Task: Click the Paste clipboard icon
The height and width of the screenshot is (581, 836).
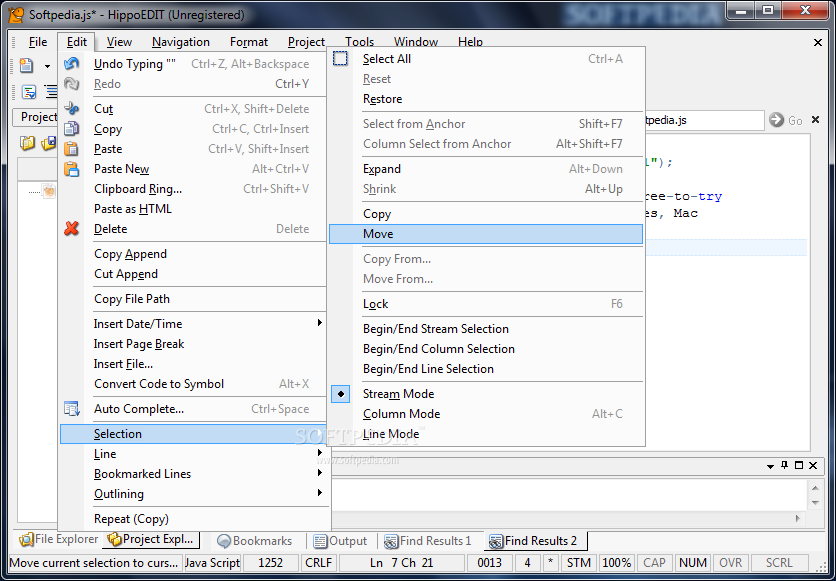Action: point(71,149)
